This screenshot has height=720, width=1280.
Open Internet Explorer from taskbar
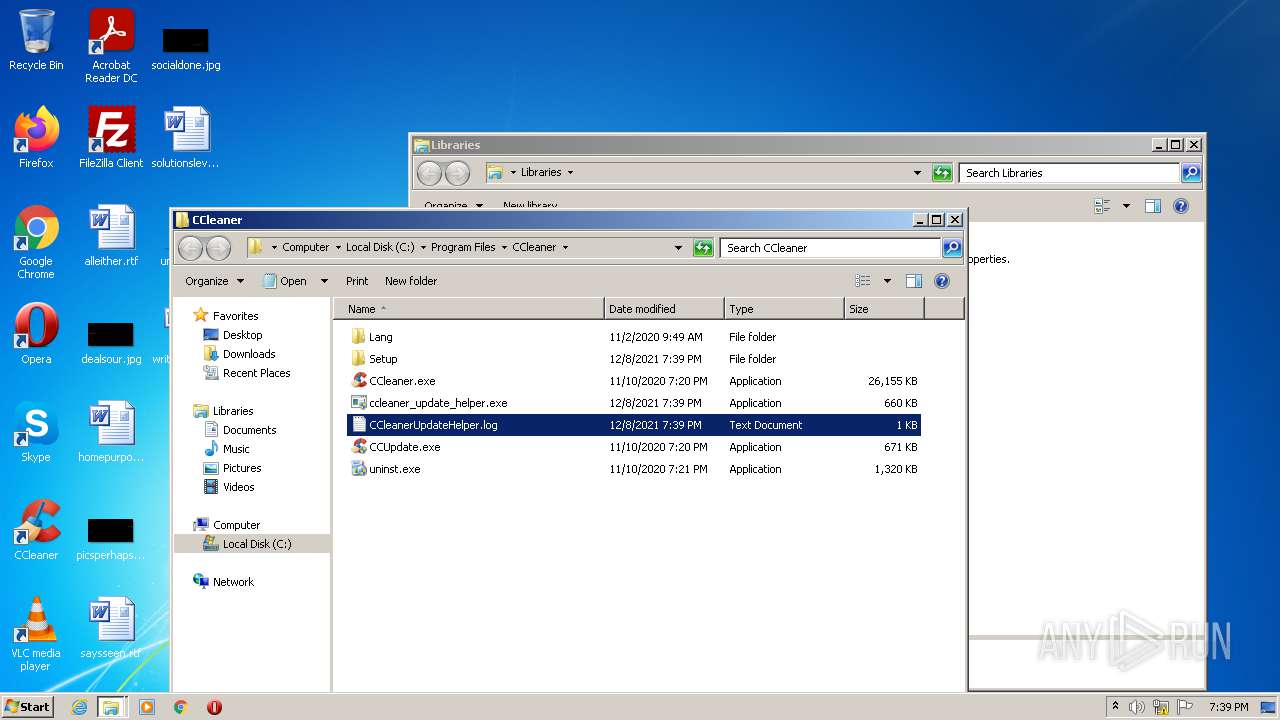click(79, 707)
